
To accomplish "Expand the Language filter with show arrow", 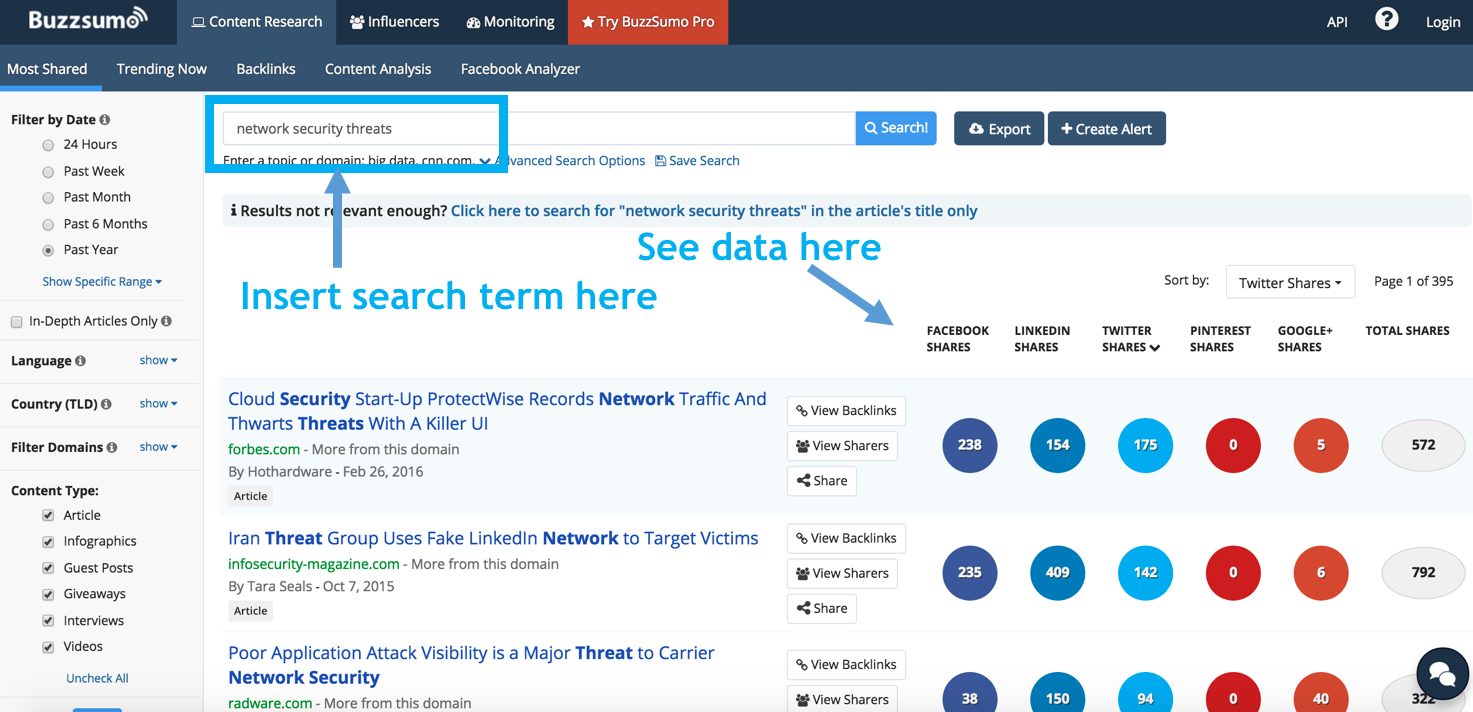I will pyautogui.click(x=158, y=360).
